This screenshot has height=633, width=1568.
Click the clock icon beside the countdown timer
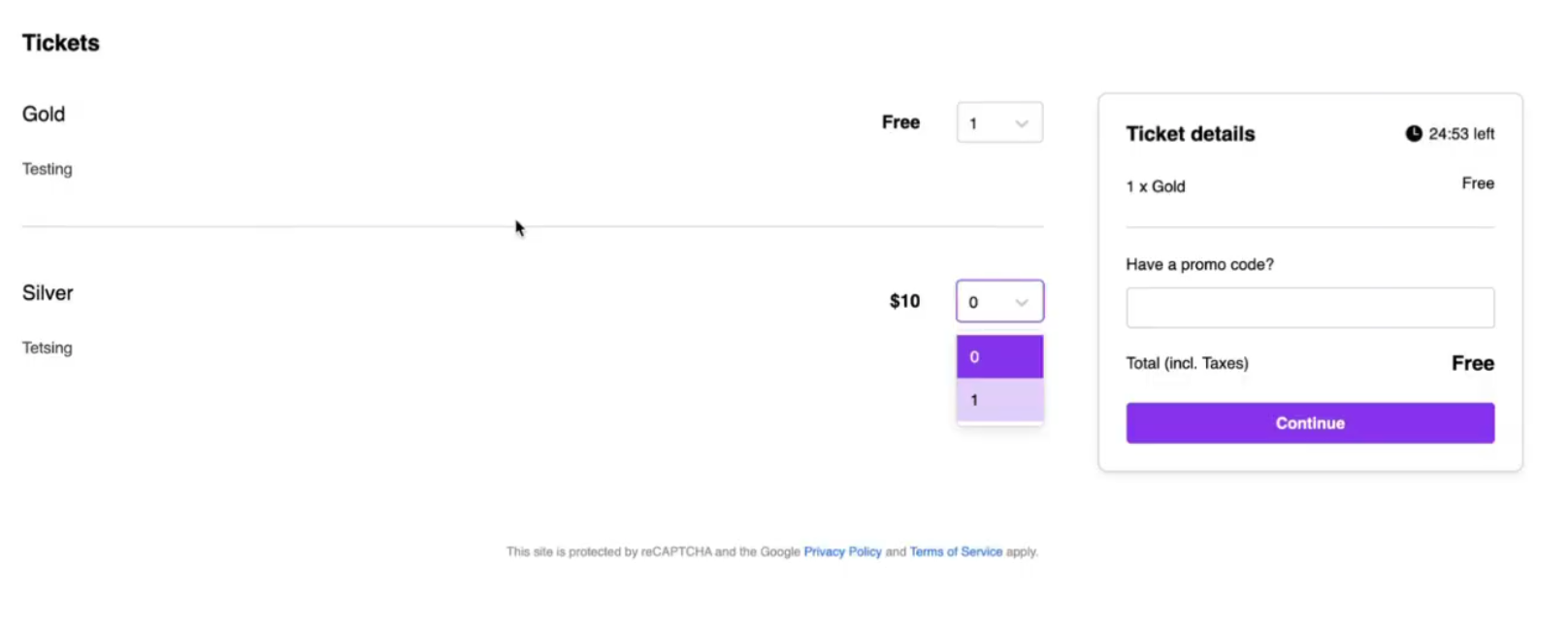click(1414, 134)
